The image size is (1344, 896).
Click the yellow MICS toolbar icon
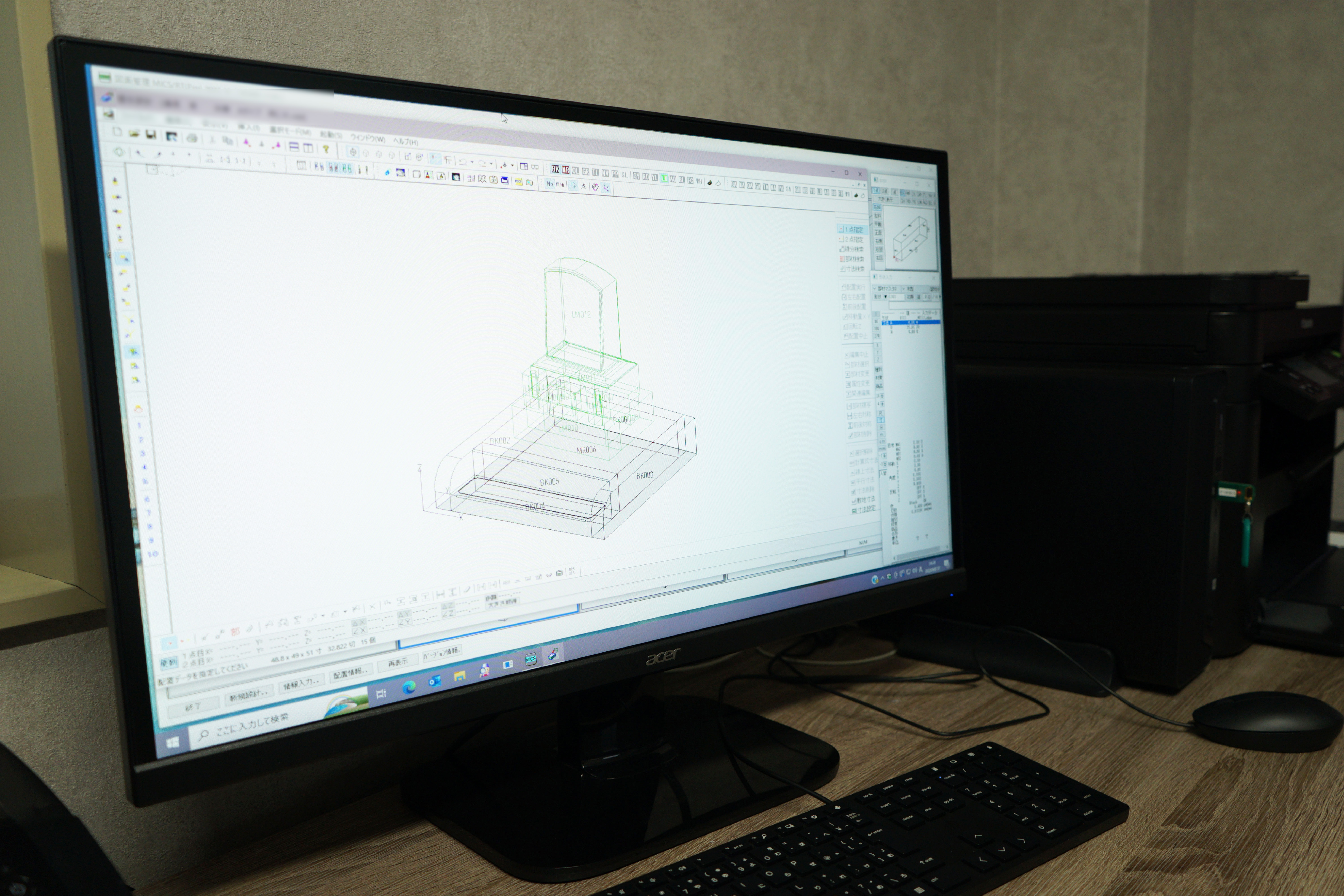click(519, 182)
